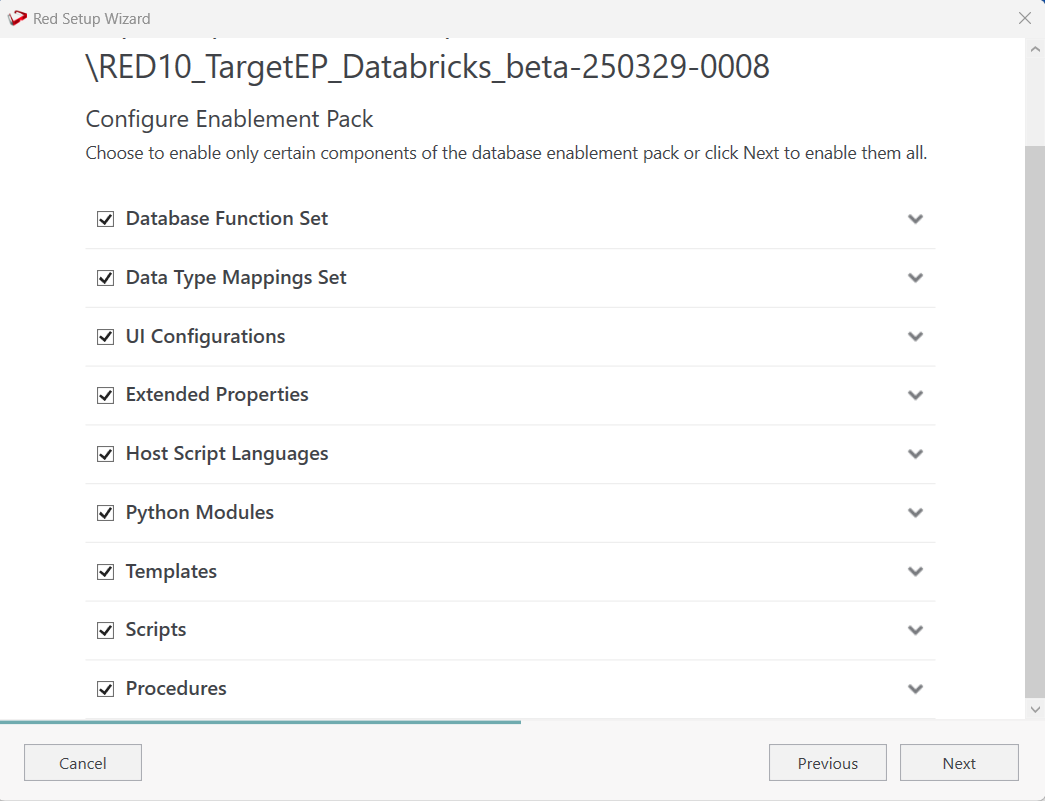Toggle the Procedures checkbox
The height and width of the screenshot is (801, 1045).
(105, 689)
